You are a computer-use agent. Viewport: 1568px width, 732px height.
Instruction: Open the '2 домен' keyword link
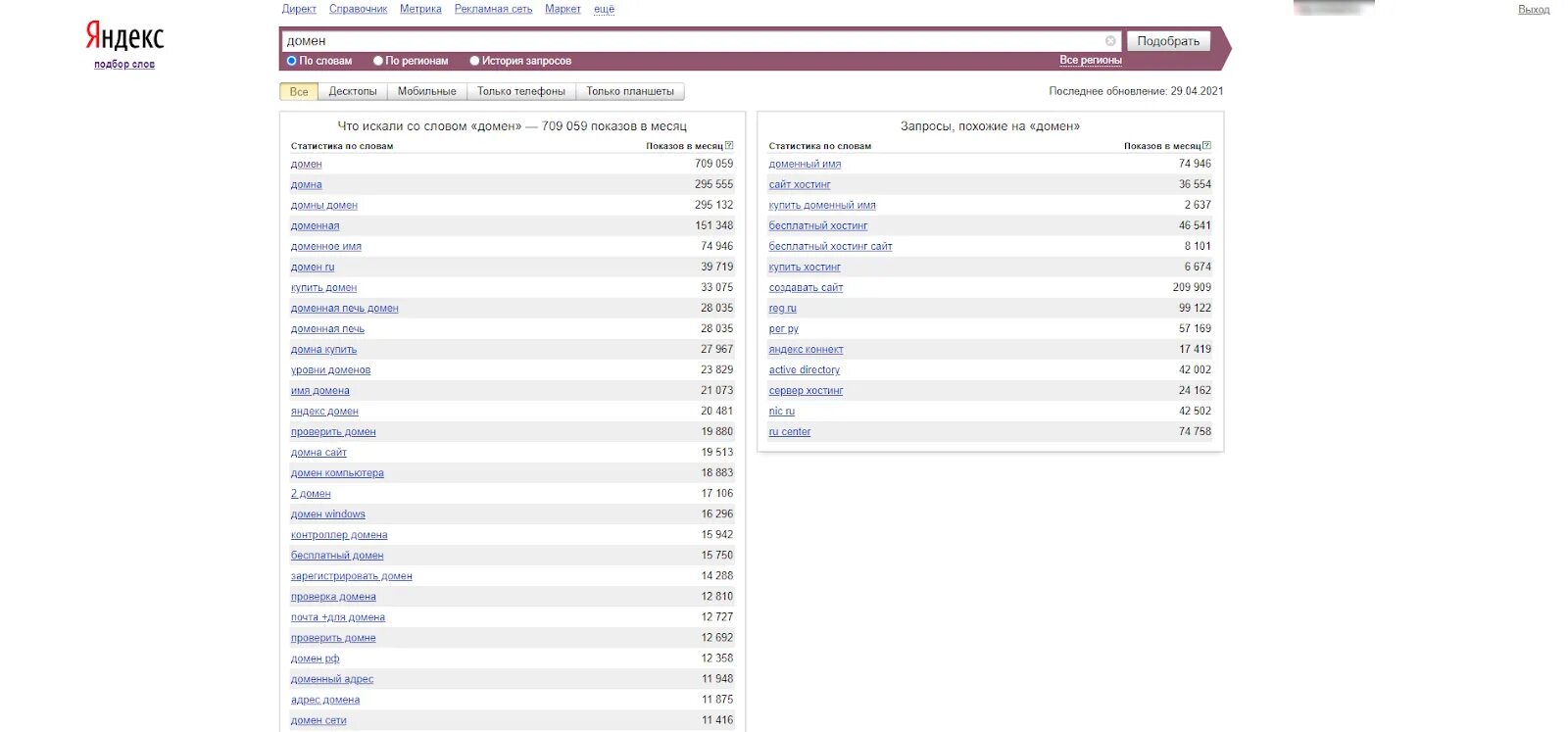[311, 494]
